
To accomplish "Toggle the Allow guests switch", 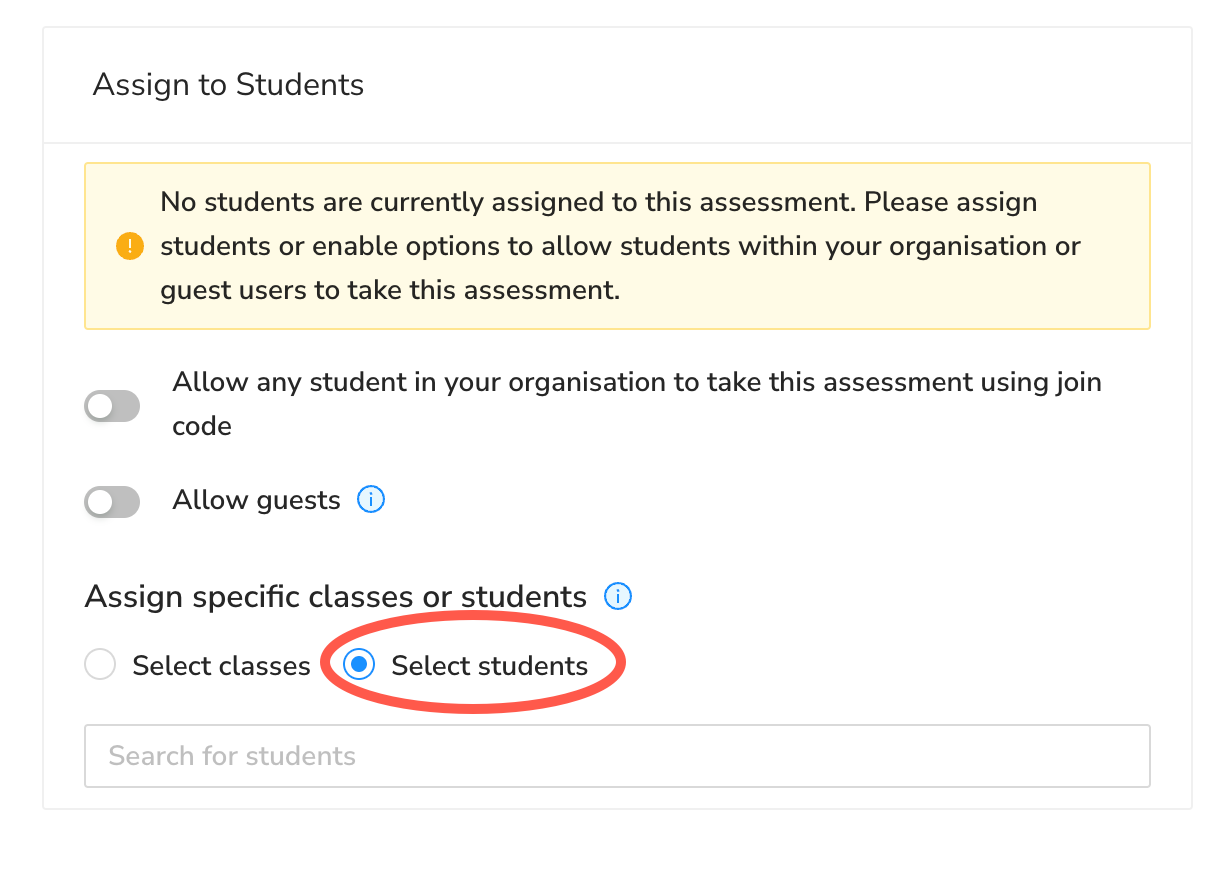I will tap(112, 501).
